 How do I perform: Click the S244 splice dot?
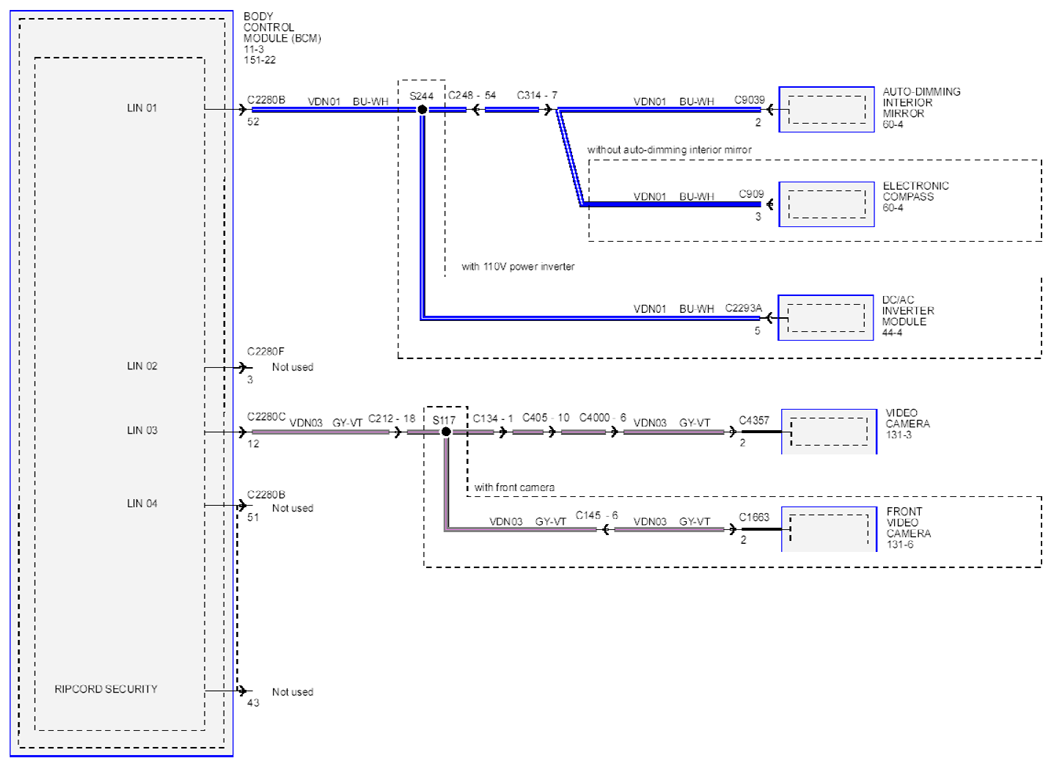422,109
